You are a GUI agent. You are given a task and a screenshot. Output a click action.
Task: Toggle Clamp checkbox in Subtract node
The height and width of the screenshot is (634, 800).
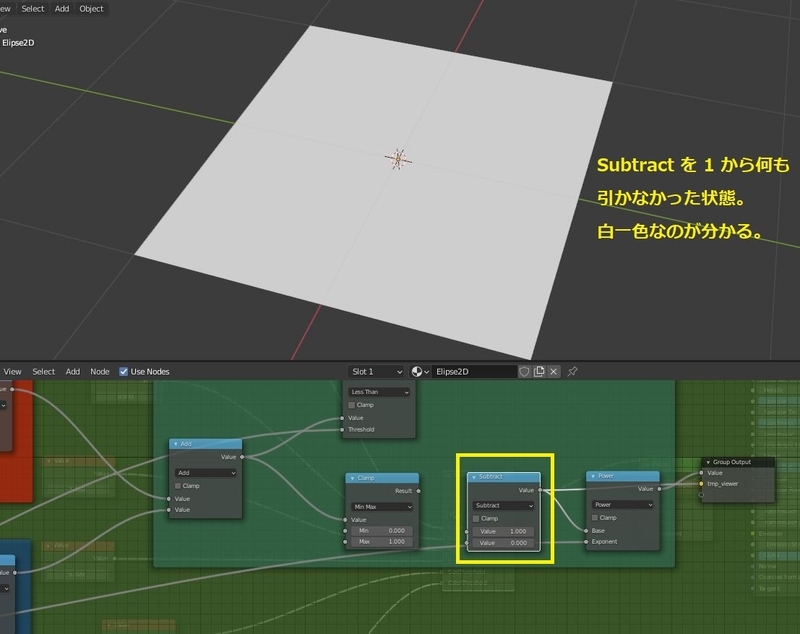[x=476, y=519]
